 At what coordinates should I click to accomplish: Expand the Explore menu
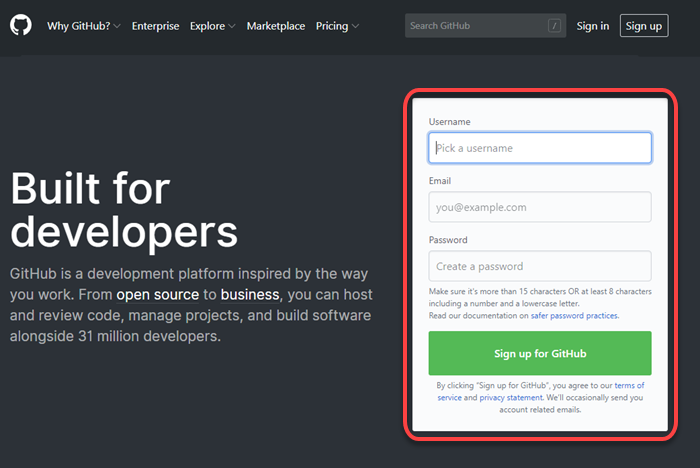[x=212, y=26]
